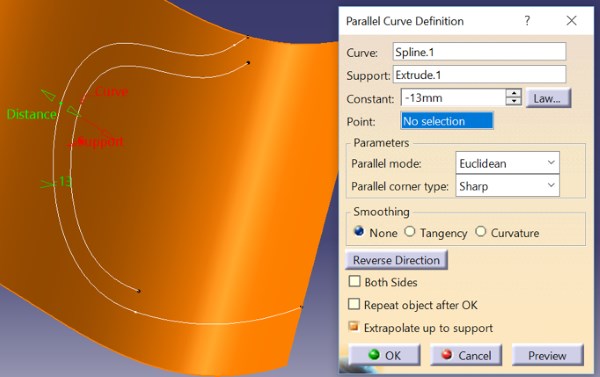Click the Preview button
Viewport: 600px width, 377px height.
point(548,355)
